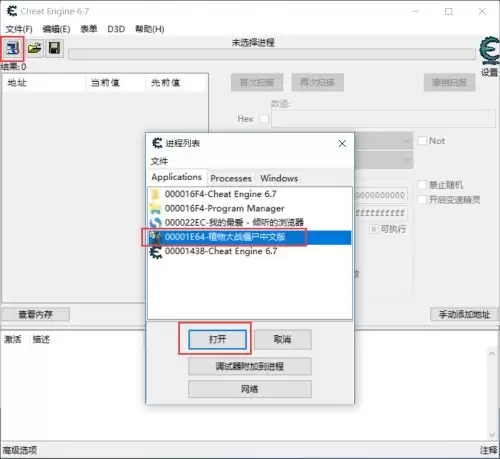The height and width of the screenshot is (459, 500).
Task: Enable the 开启变速精灵 checkbox
Action: (x=422, y=200)
